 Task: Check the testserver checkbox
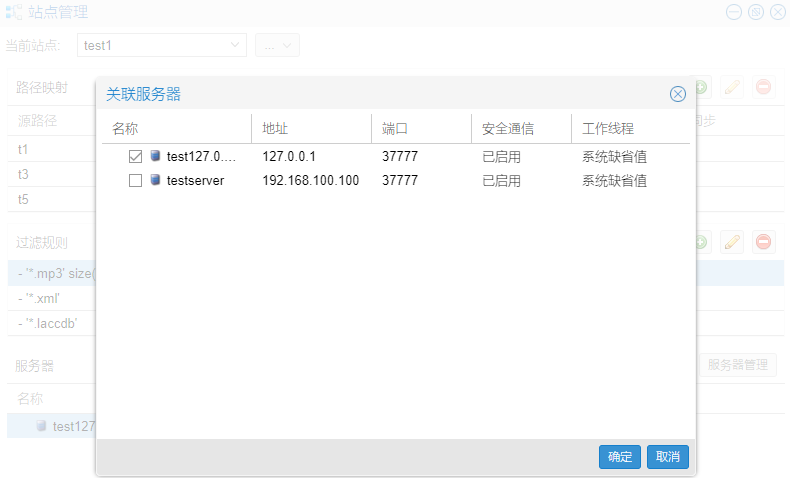pyautogui.click(x=135, y=181)
